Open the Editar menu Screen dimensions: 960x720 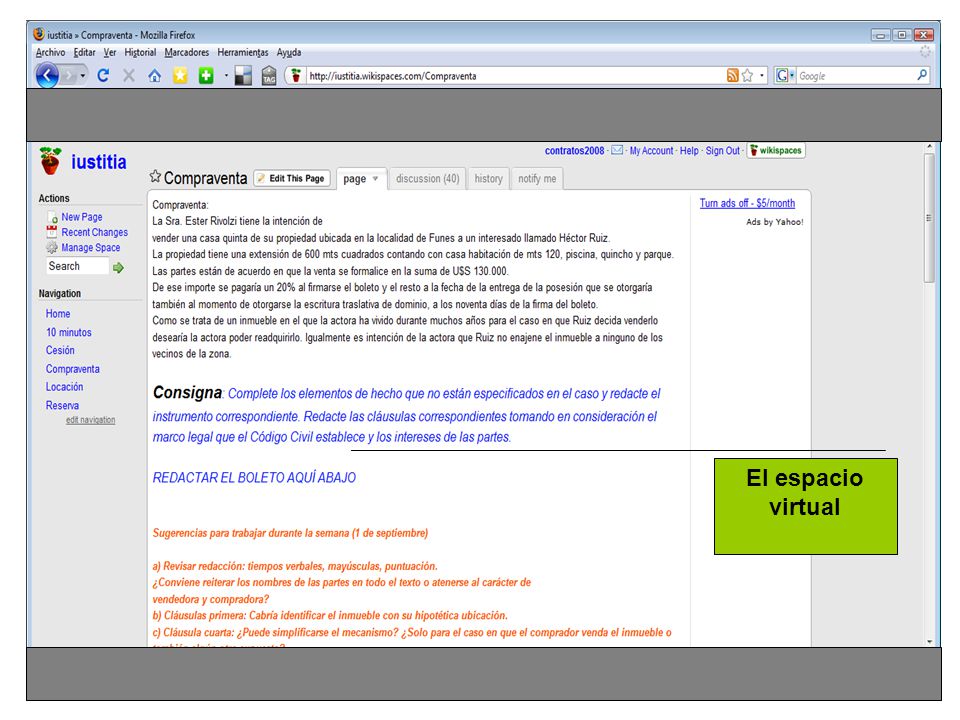tap(84, 53)
